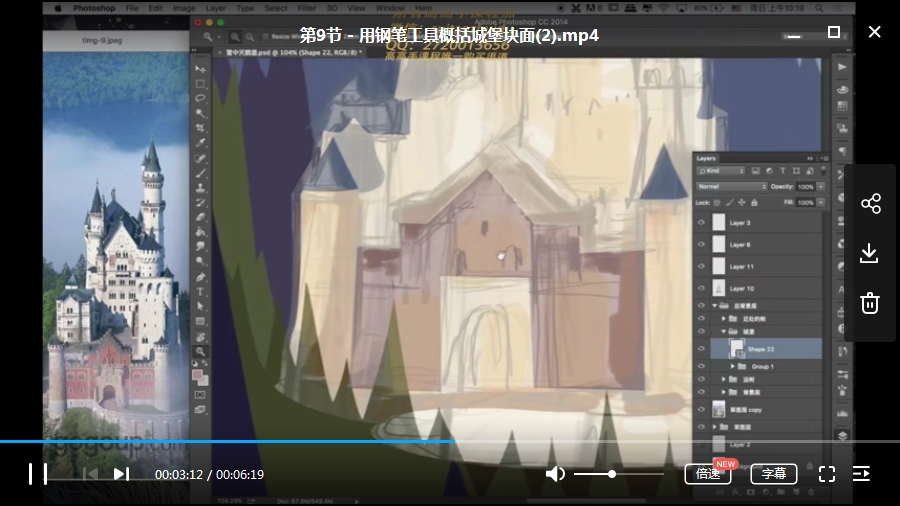The height and width of the screenshot is (506, 900).
Task: Click the share icon in the video player
Action: click(x=871, y=204)
